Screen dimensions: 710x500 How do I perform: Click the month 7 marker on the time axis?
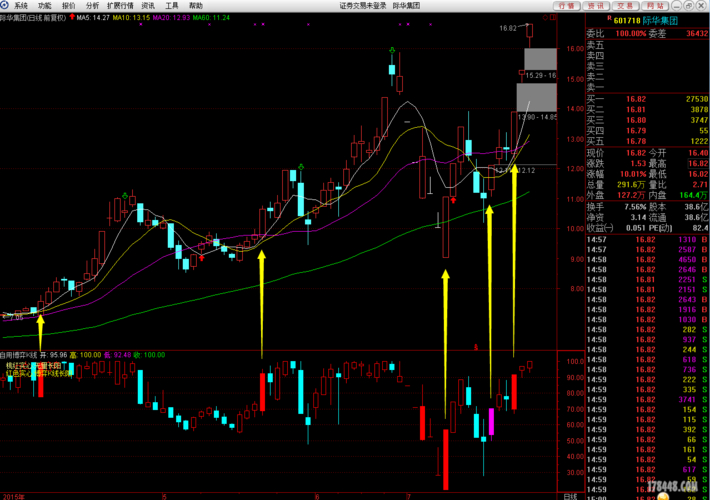pyautogui.click(x=408, y=497)
